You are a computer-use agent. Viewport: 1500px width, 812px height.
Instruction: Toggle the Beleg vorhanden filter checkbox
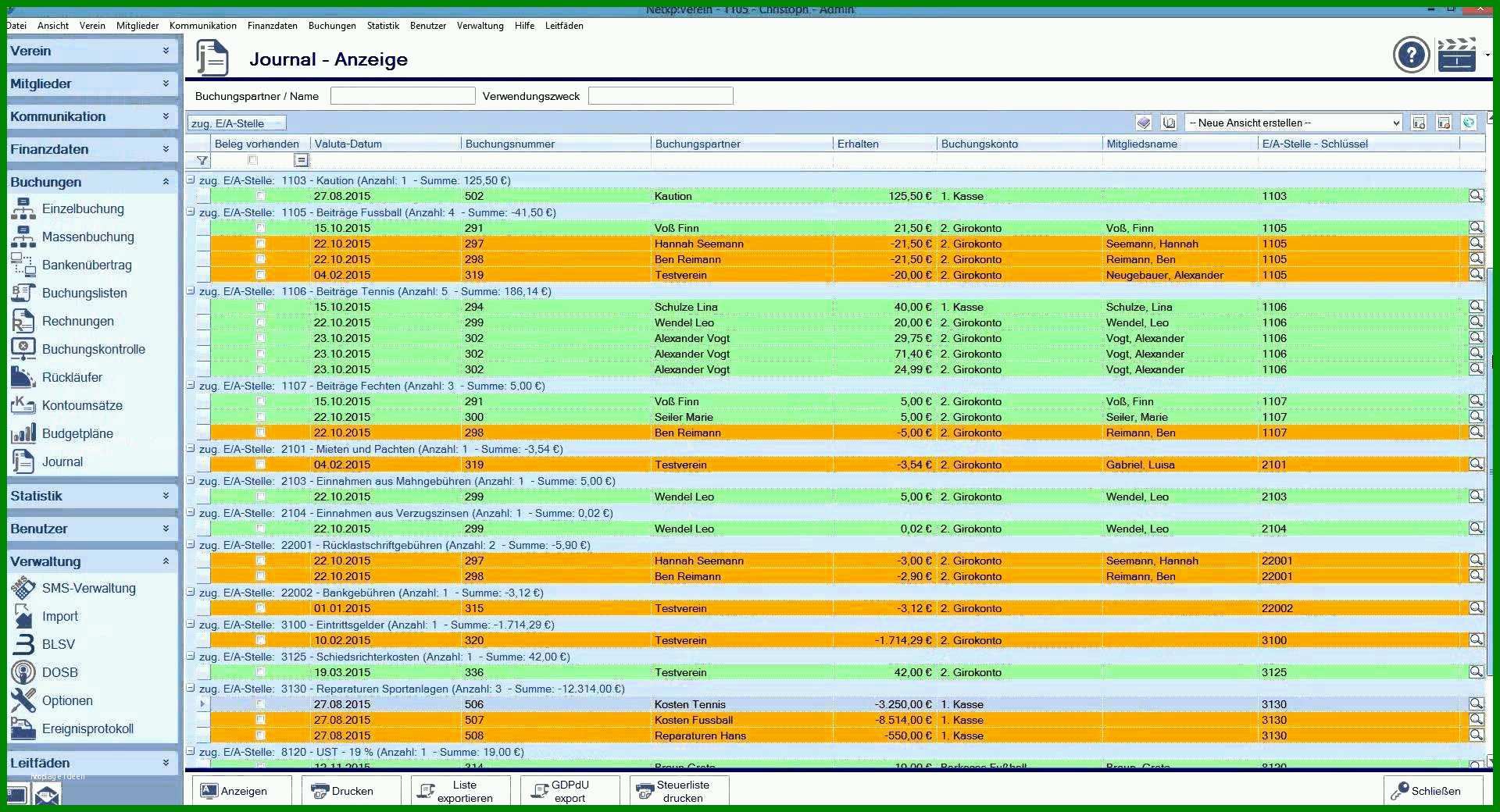(x=252, y=160)
